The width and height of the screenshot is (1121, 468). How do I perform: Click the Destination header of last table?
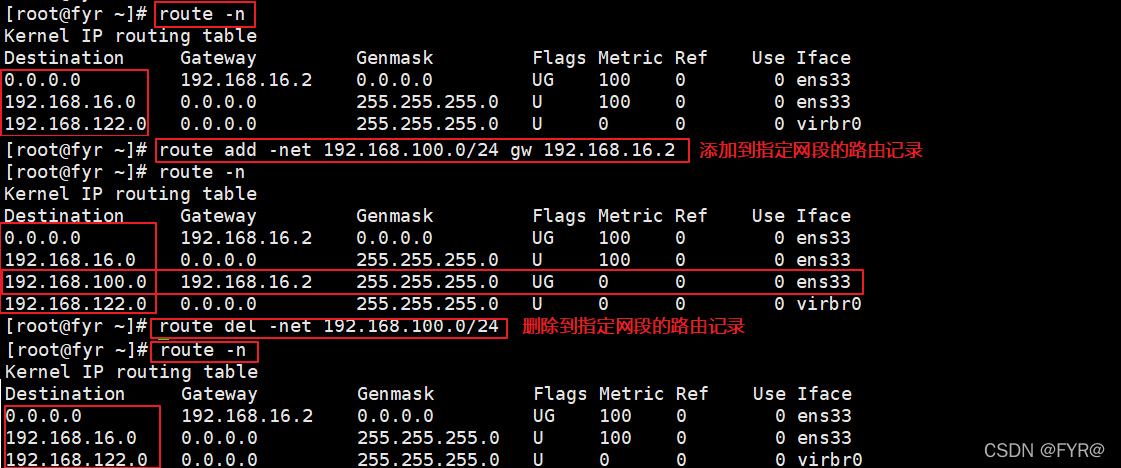[x=65, y=394]
